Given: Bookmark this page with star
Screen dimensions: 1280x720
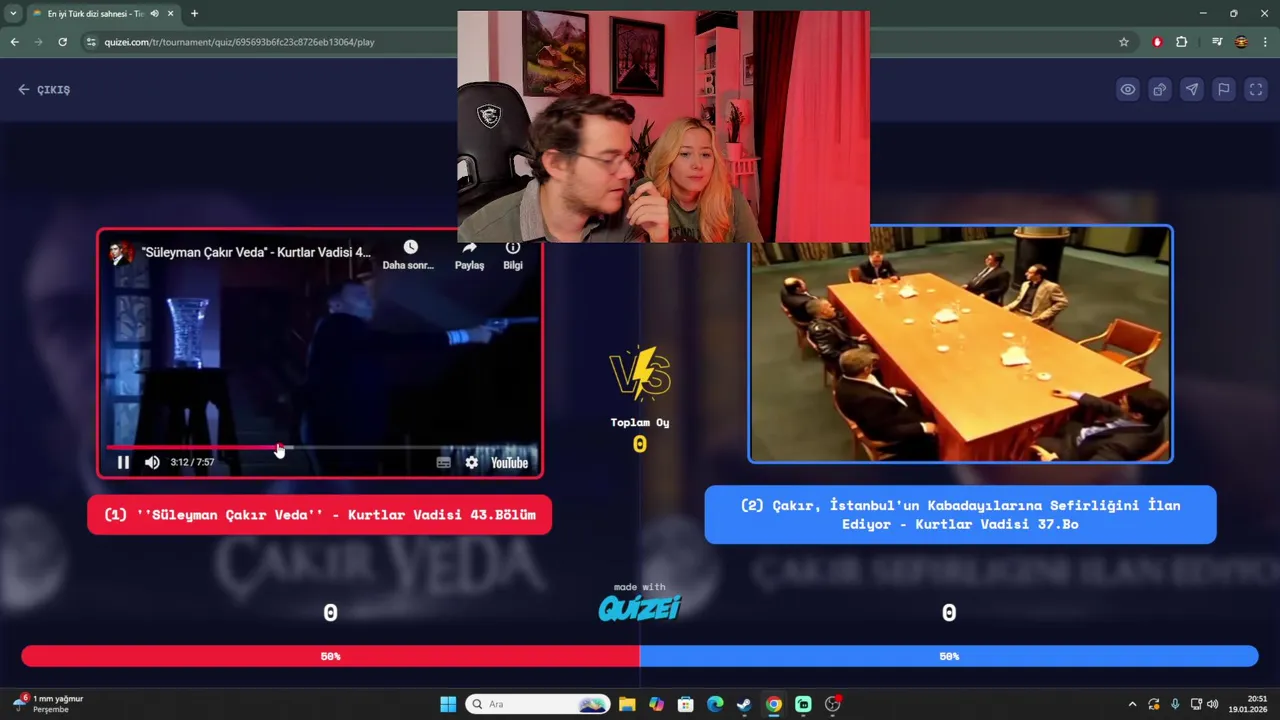Looking at the screenshot, I should point(1124,42).
